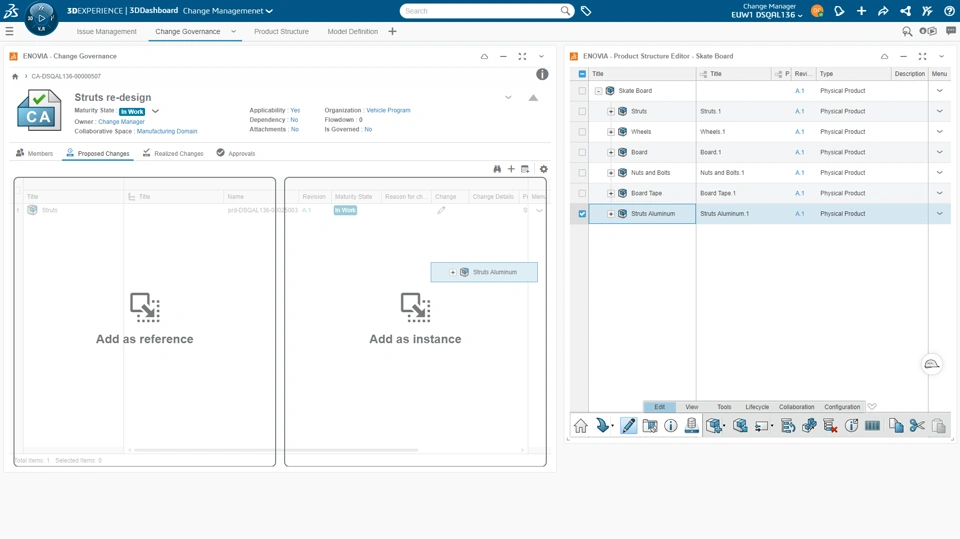960x539 pixels.
Task: Click the tag icon beside the search box
Action: pyautogui.click(x=586, y=11)
